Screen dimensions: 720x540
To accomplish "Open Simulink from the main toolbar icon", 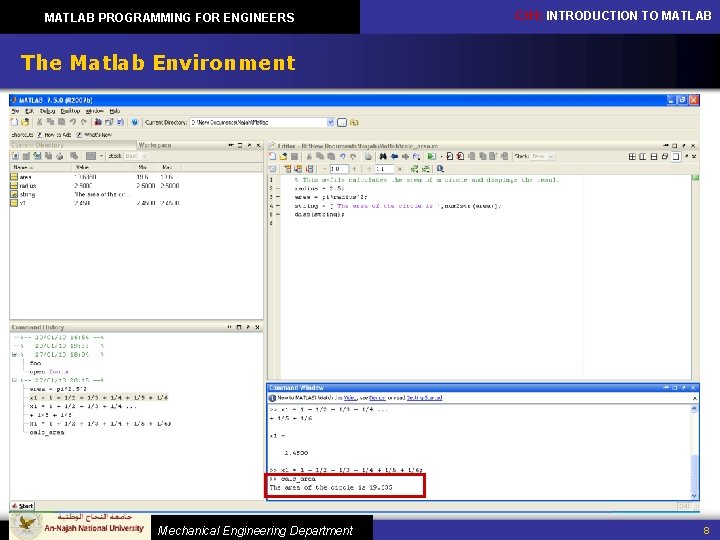I will [98, 122].
